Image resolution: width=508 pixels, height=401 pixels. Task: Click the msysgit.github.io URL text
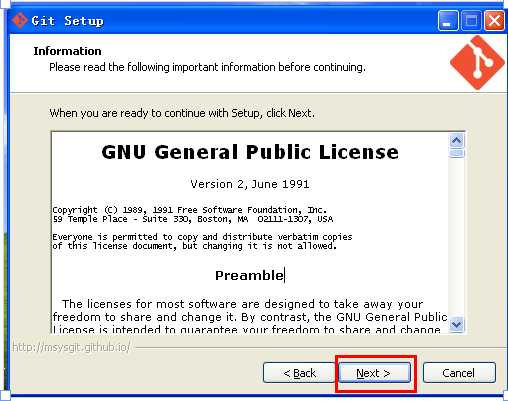(x=71, y=347)
